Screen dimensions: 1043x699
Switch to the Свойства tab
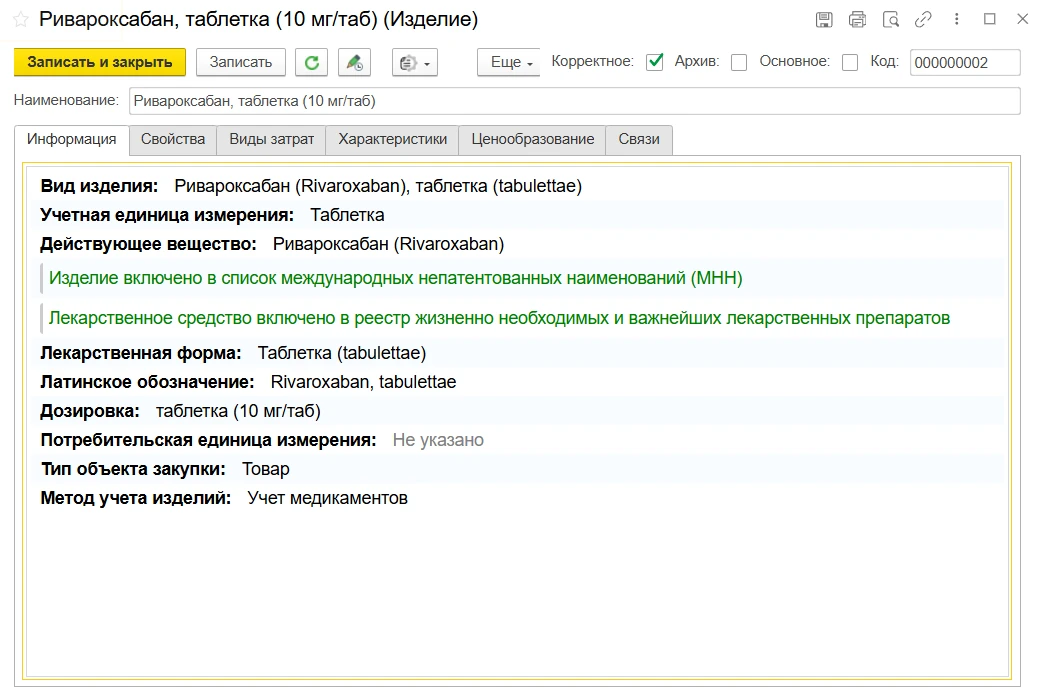pos(173,140)
